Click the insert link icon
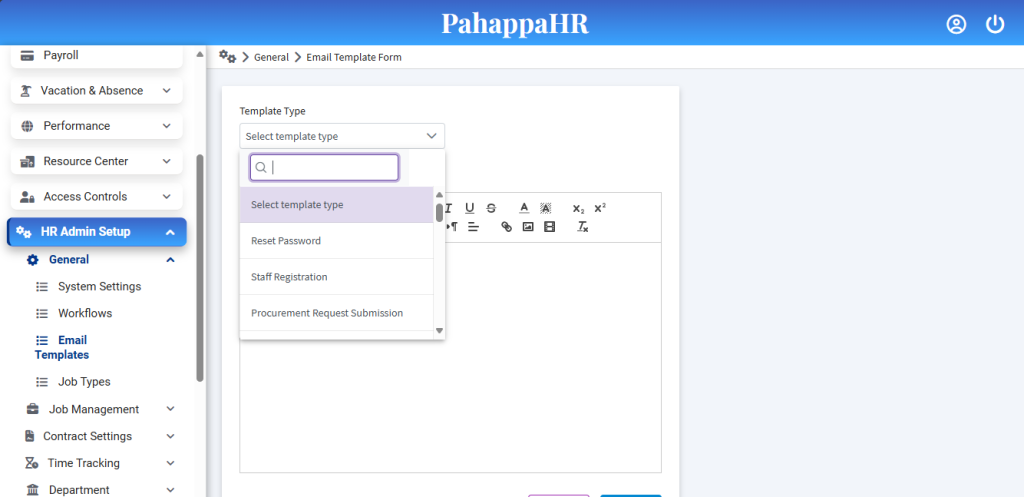Image resolution: width=1024 pixels, height=497 pixels. click(x=506, y=227)
